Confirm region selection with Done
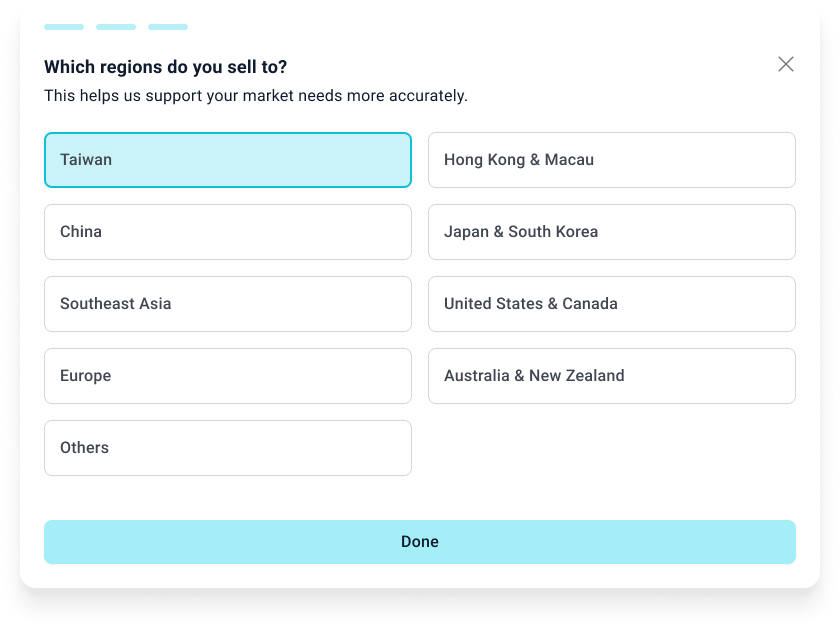Screen dimensions: 840x628 point(420,542)
